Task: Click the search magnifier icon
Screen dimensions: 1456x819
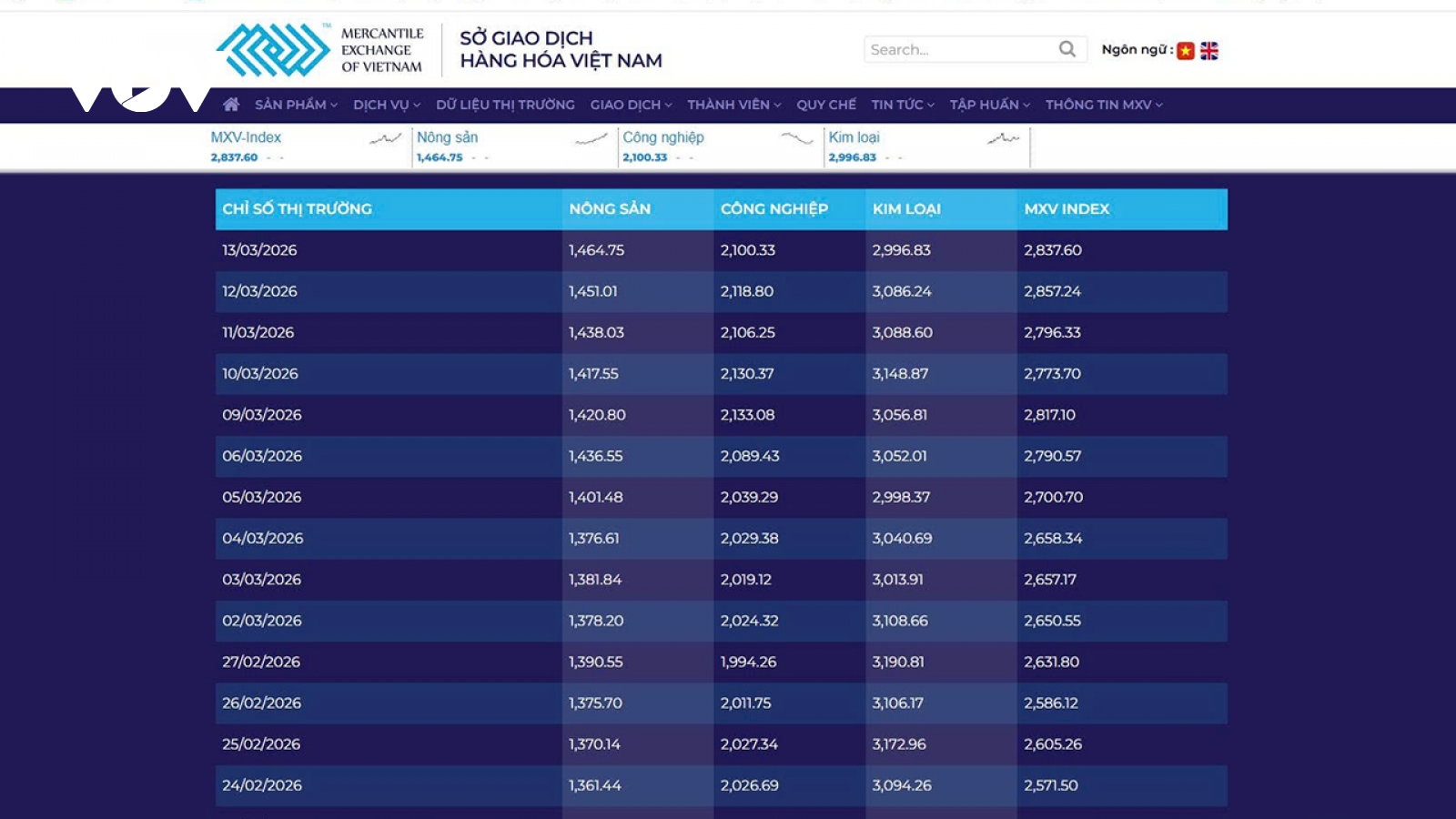Action: click(1067, 49)
